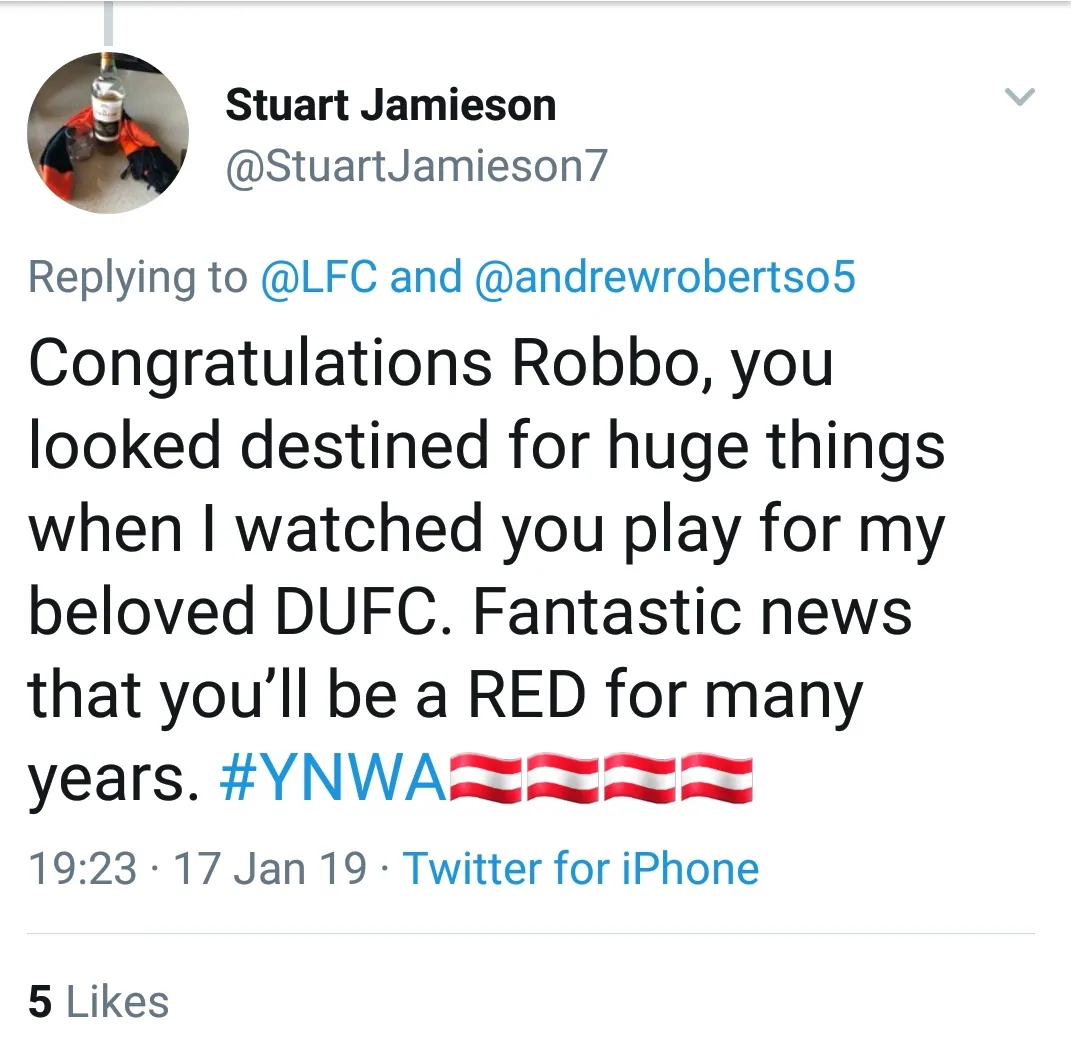Screen dimensions: 1071x1040
Task: Open the "Twitter for iPhone" source link
Action: coord(581,867)
